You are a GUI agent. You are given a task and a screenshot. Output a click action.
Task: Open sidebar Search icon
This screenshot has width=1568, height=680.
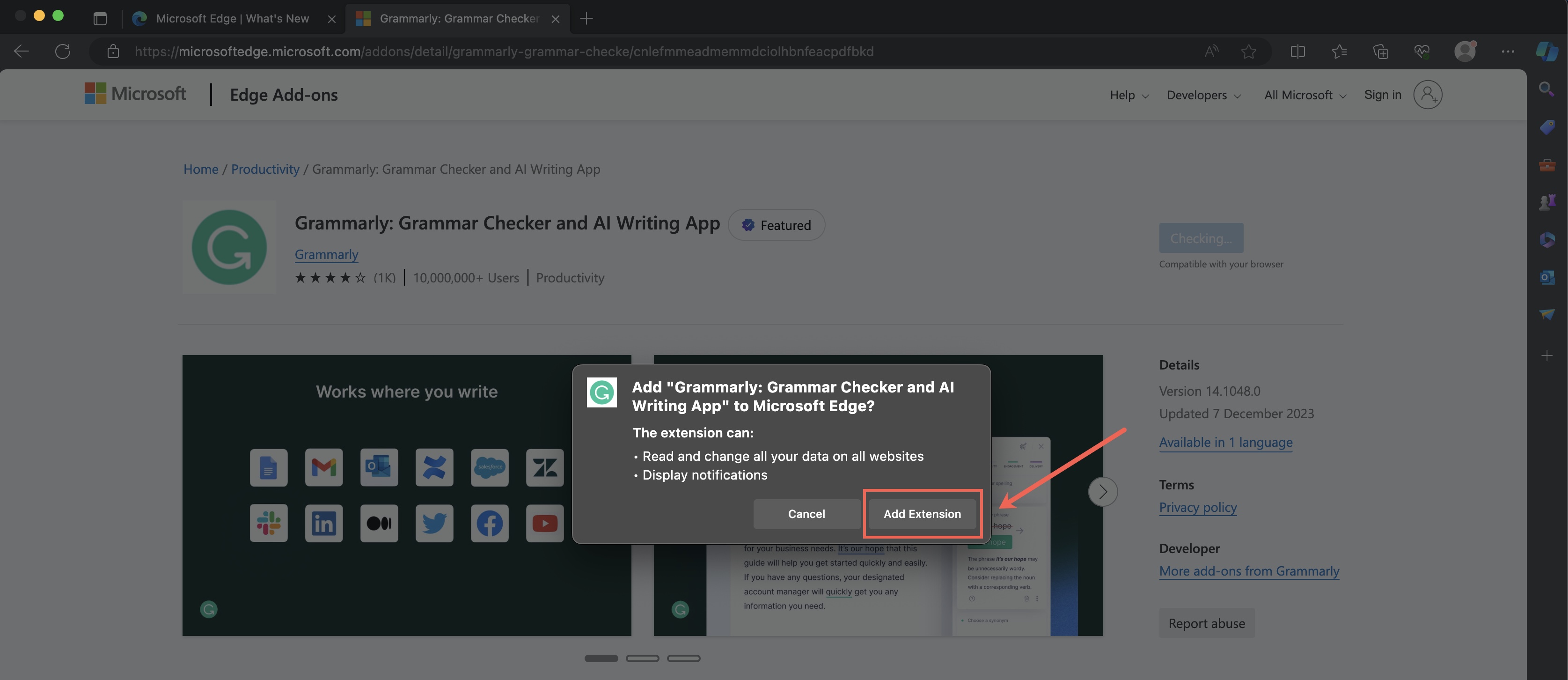point(1546,89)
